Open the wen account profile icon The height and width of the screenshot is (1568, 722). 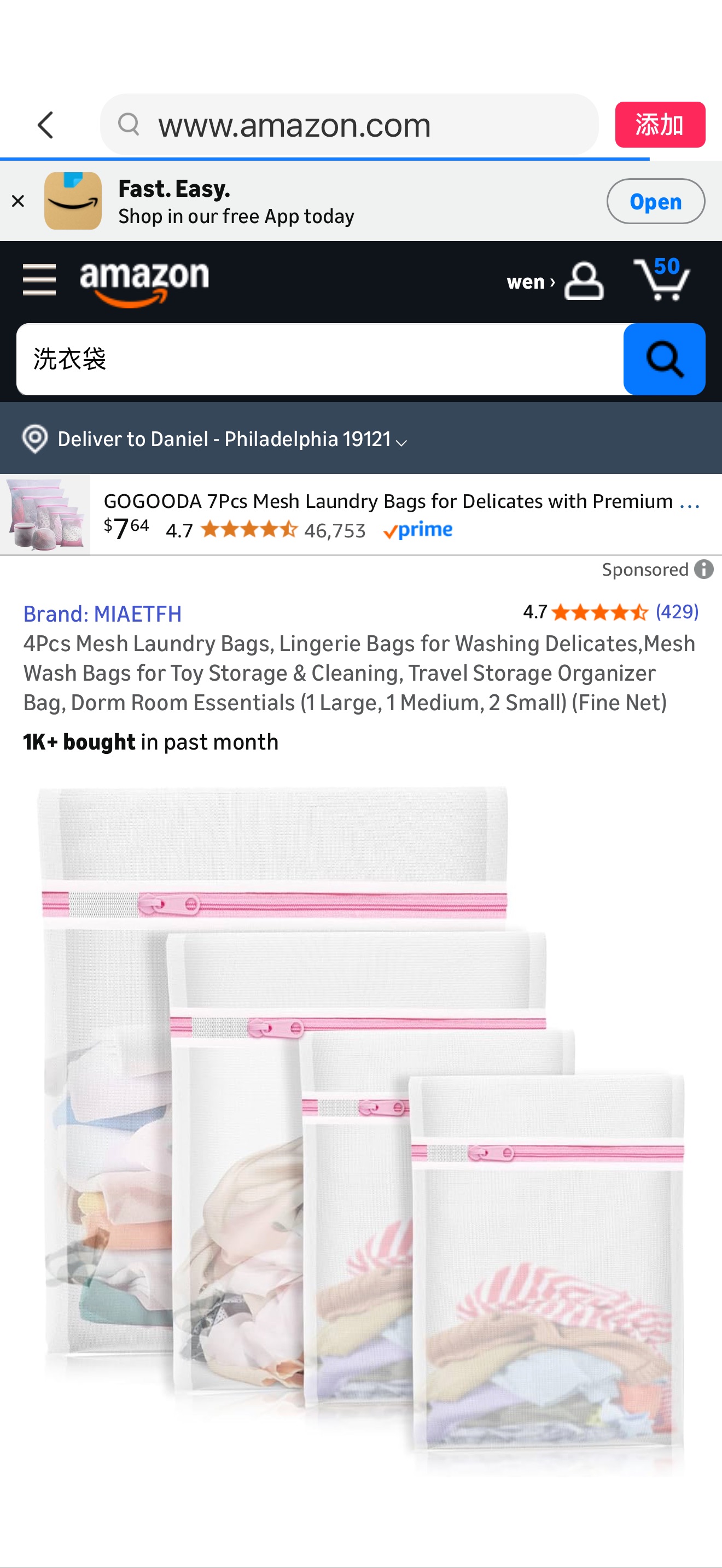click(x=583, y=281)
